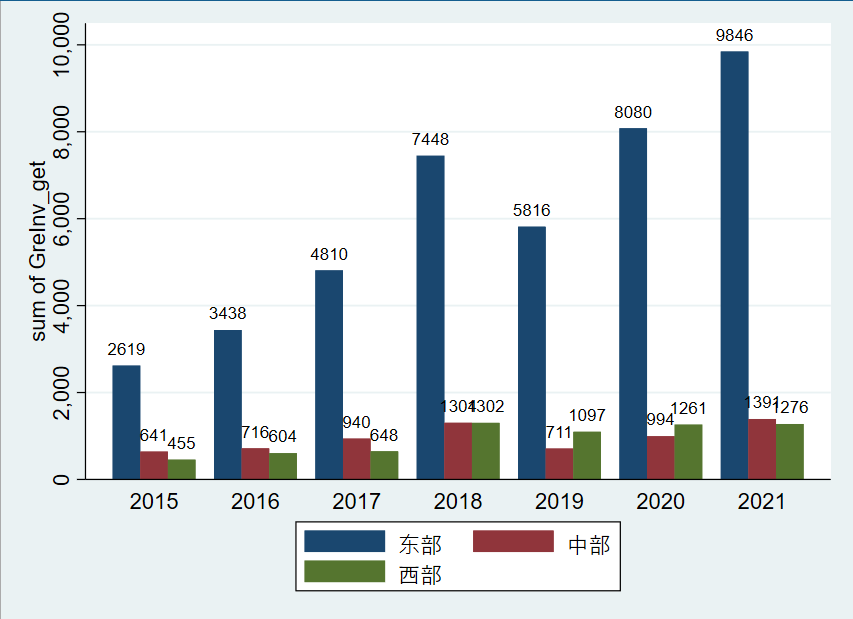Click the 2018 blue bar labeled 7448

click(x=430, y=317)
